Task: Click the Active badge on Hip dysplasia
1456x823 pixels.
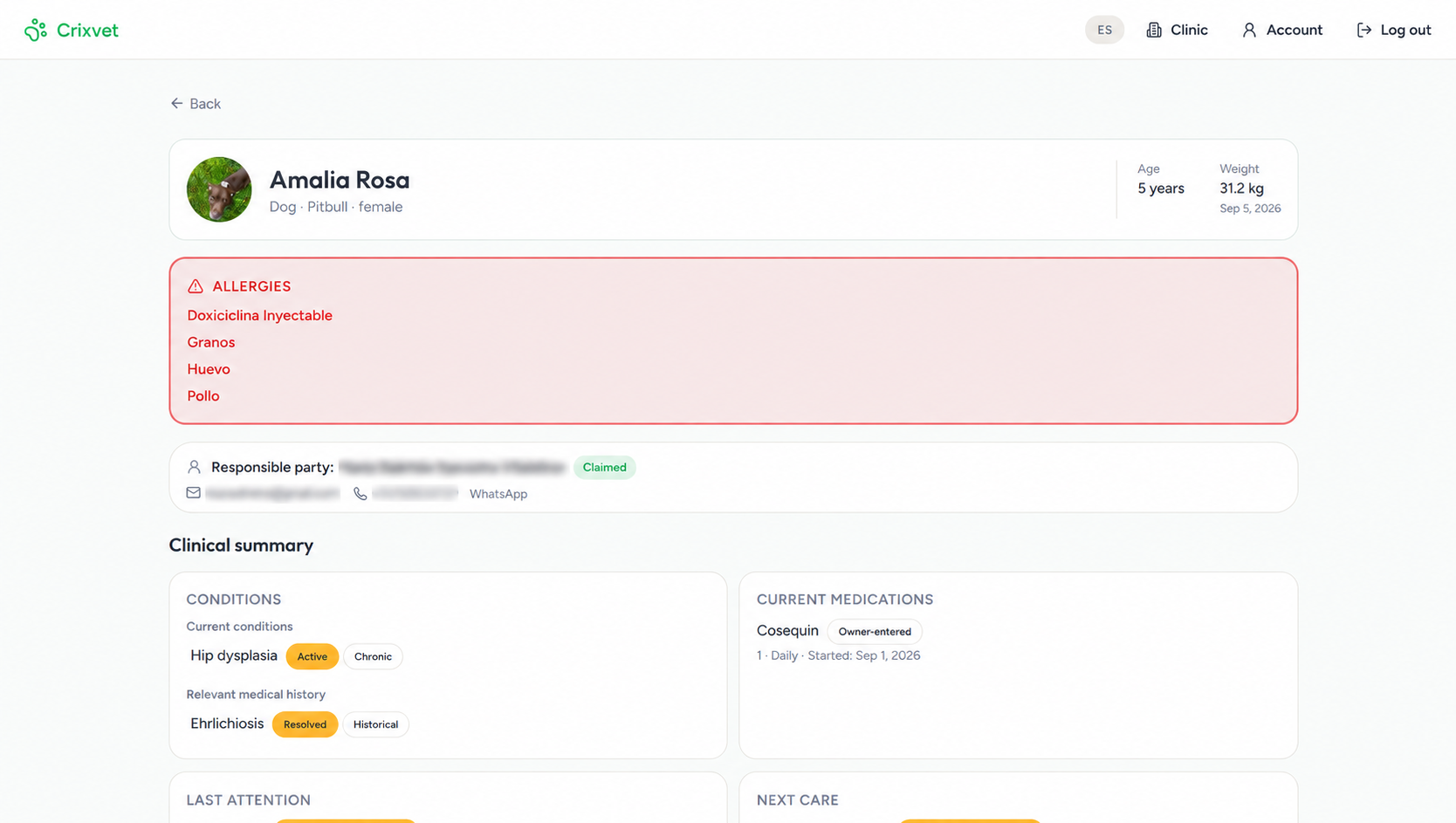Action: click(x=312, y=656)
